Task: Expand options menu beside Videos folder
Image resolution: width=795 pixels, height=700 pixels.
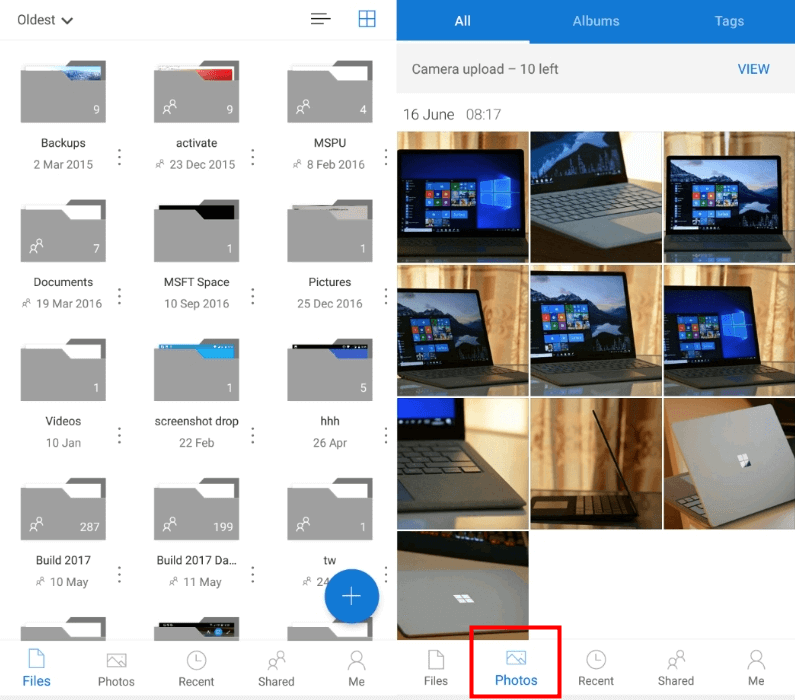Action: click(120, 435)
